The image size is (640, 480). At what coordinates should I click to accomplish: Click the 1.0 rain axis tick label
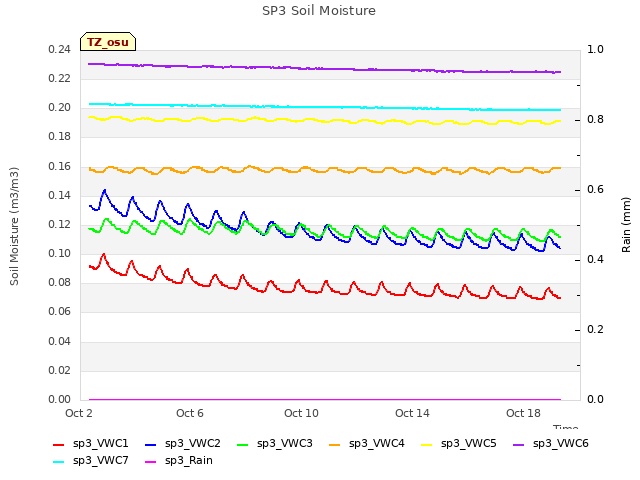tap(595, 49)
